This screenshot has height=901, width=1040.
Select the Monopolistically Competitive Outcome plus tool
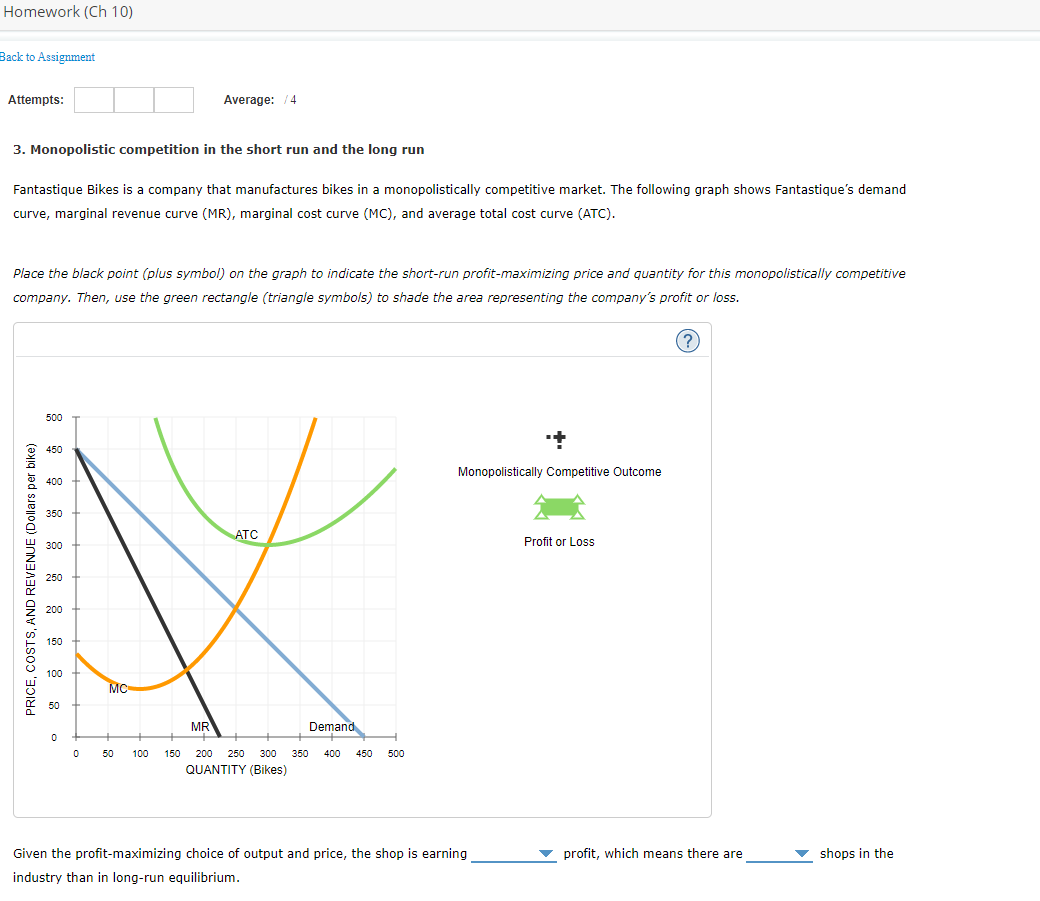[x=557, y=438]
